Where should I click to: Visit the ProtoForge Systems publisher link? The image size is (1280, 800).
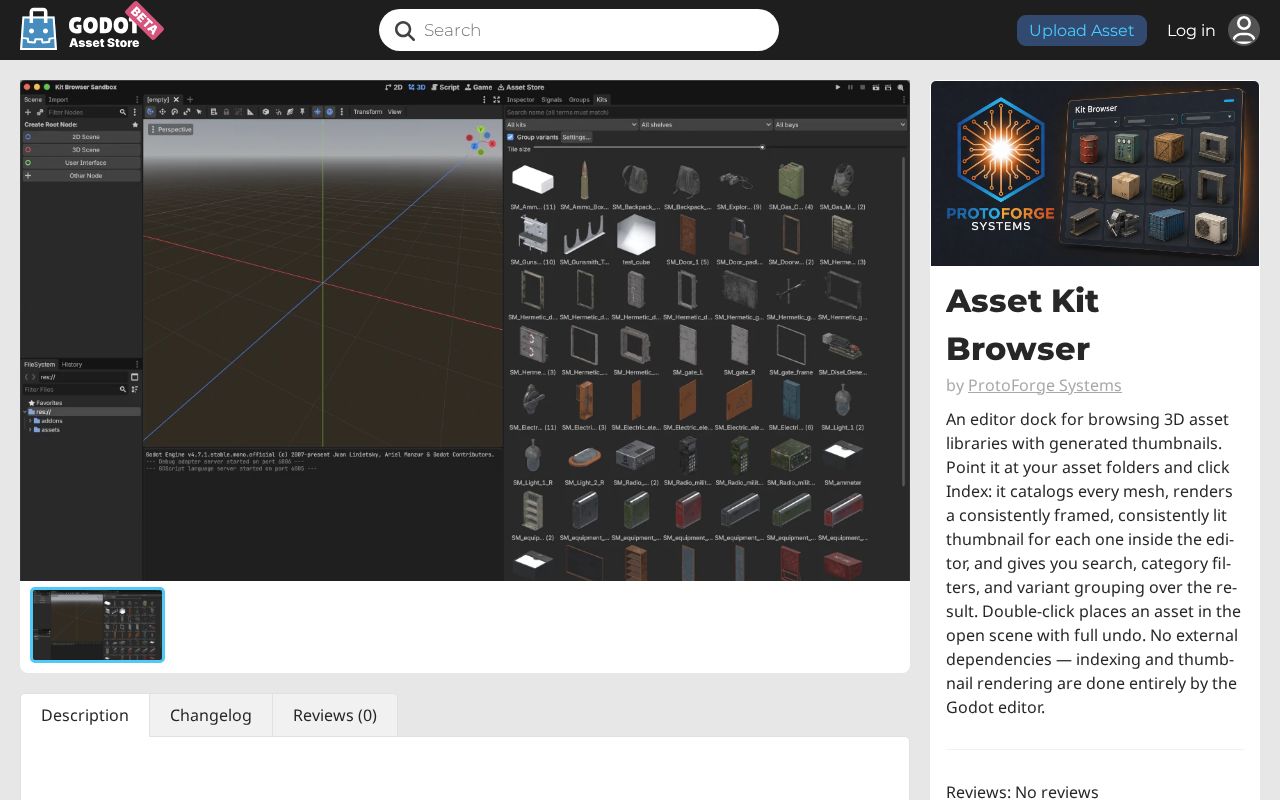(x=1045, y=385)
